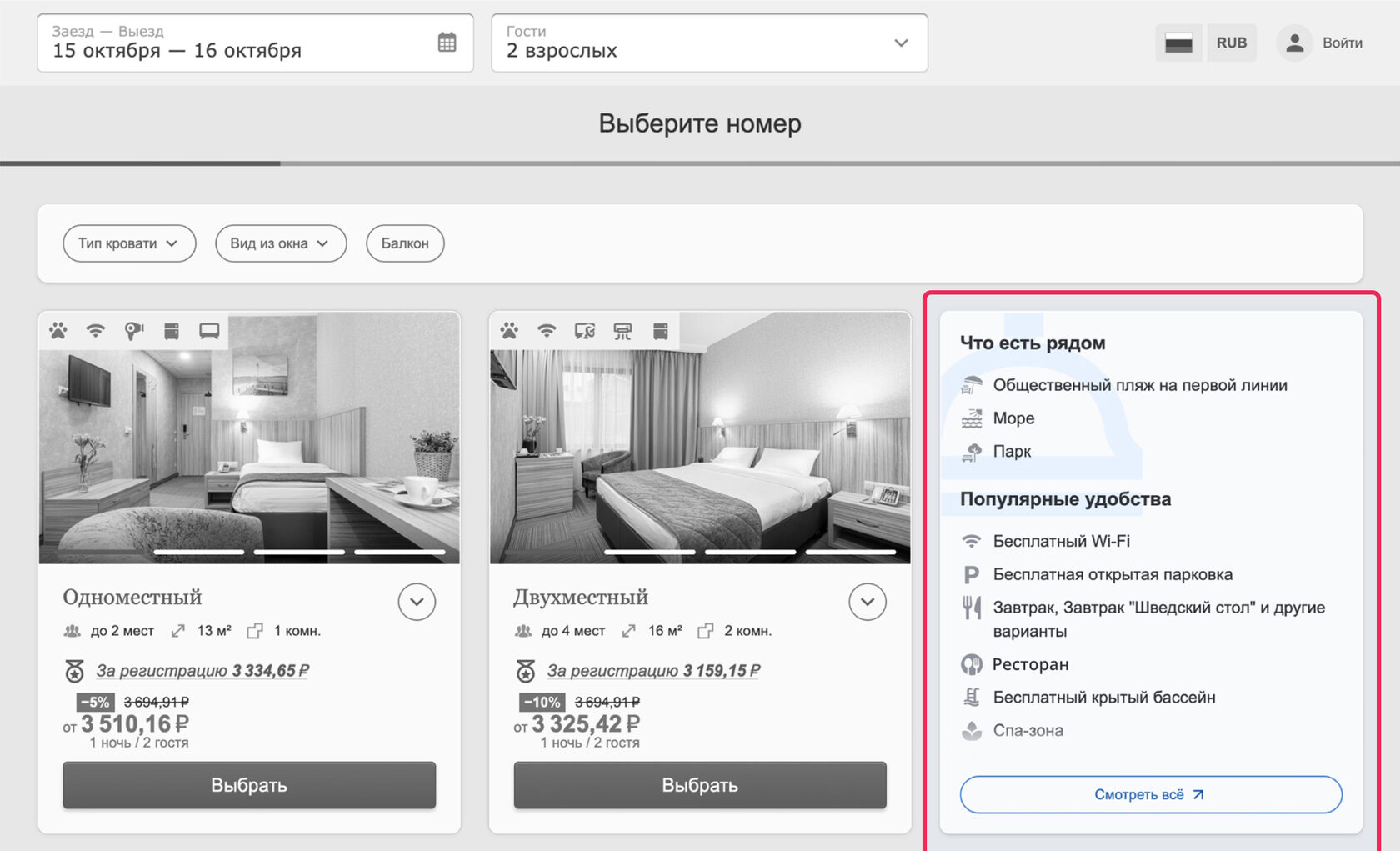Click the pets-allowed paw icon on Двухместный
1400x851 pixels.
(509, 331)
